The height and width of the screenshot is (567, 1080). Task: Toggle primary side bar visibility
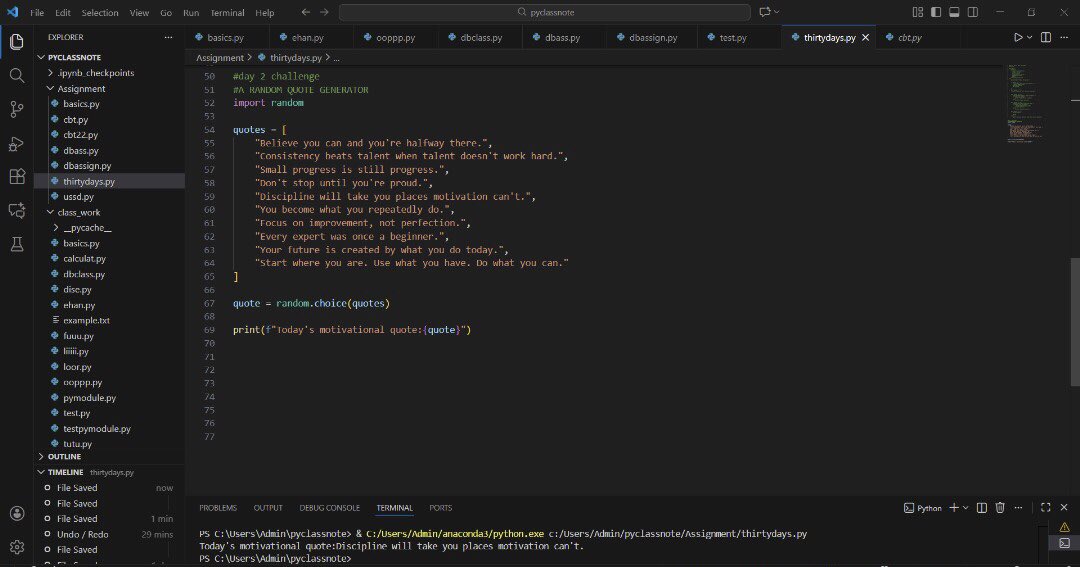click(x=936, y=12)
